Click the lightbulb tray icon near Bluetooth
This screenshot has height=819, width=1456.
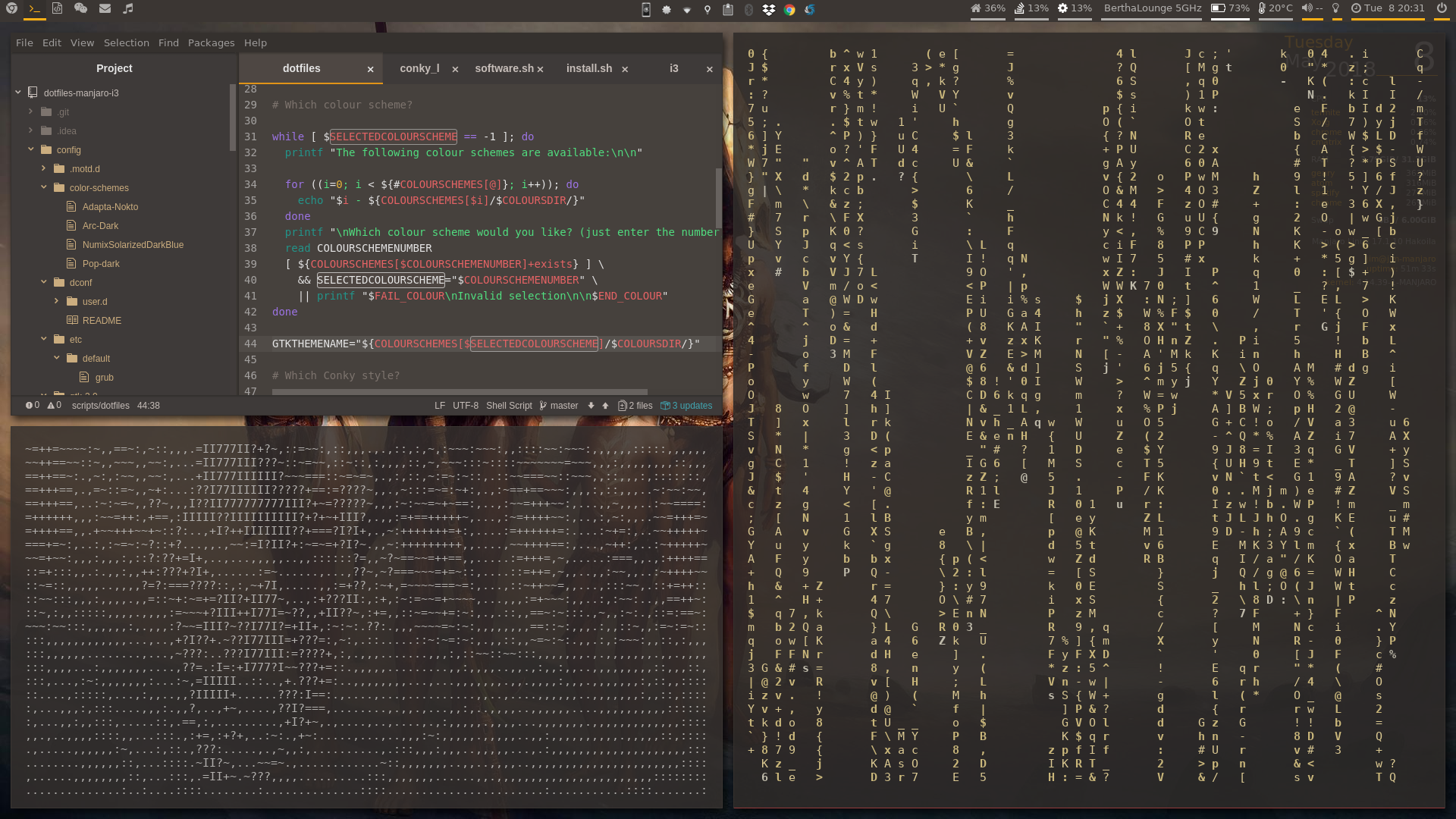click(x=708, y=9)
